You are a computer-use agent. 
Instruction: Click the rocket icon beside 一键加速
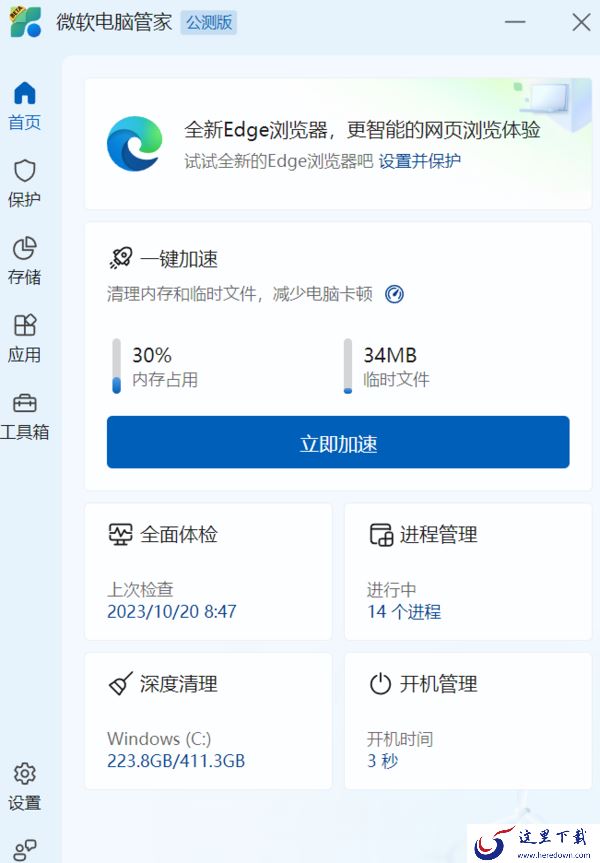[x=121, y=258]
